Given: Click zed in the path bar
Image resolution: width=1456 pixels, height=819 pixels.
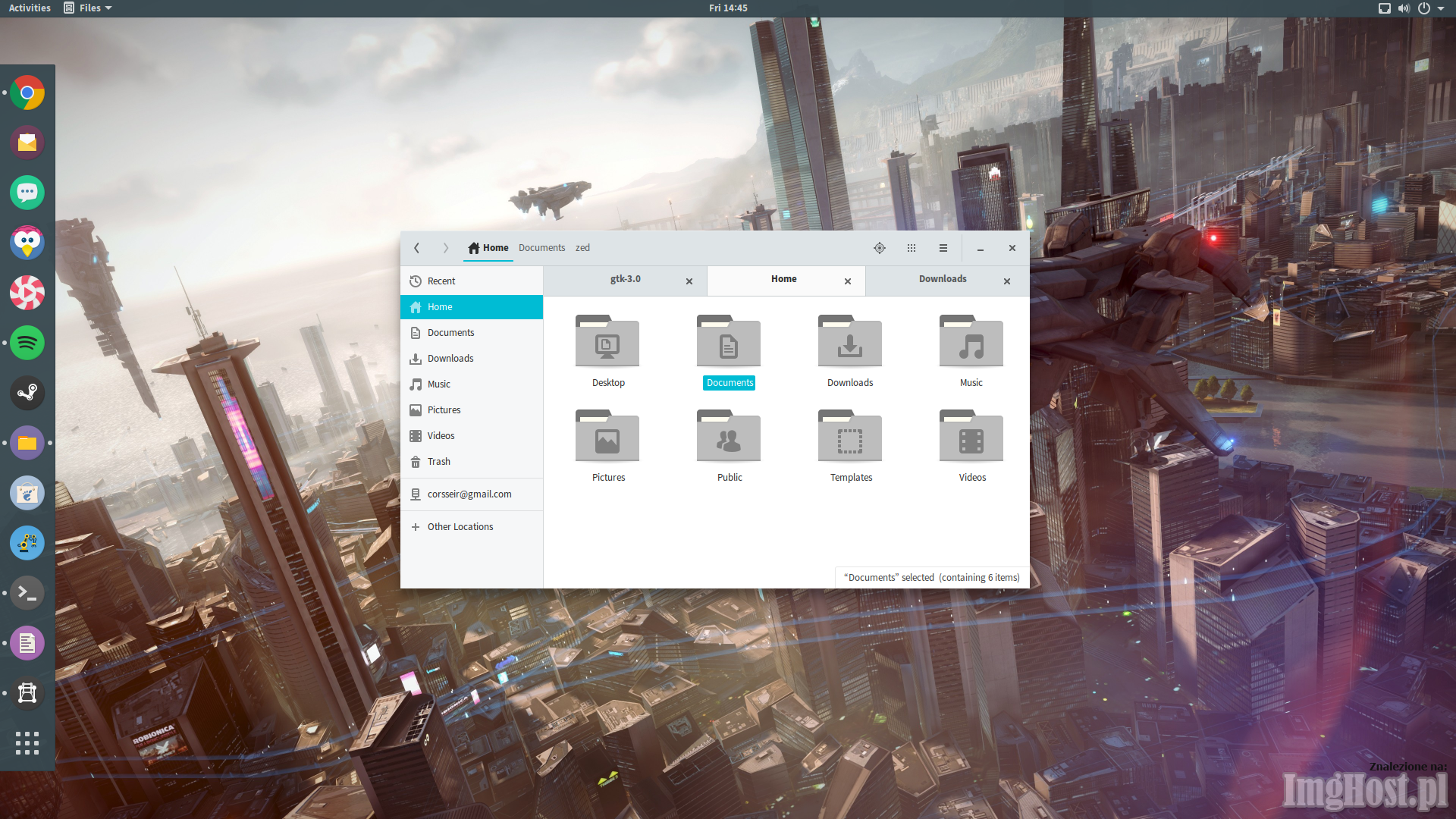Looking at the screenshot, I should 582,248.
